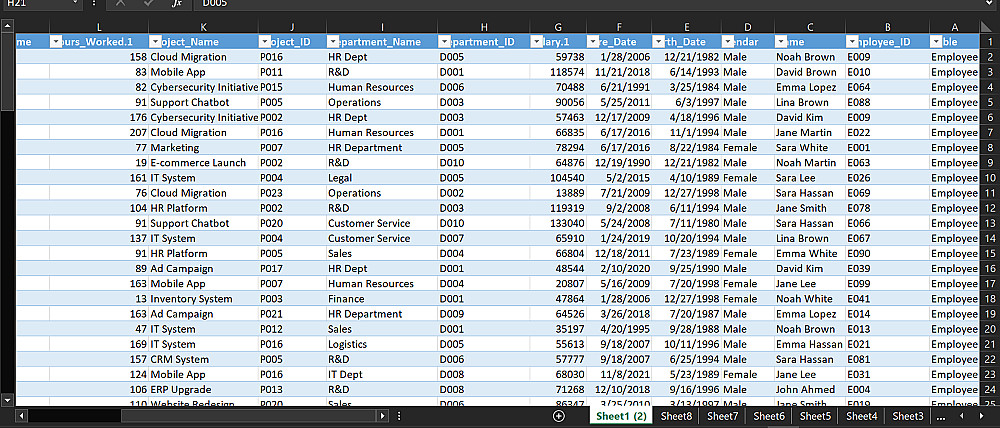Switch to the Sheet4 tab
1000x428 pixels.
pyautogui.click(x=862, y=416)
